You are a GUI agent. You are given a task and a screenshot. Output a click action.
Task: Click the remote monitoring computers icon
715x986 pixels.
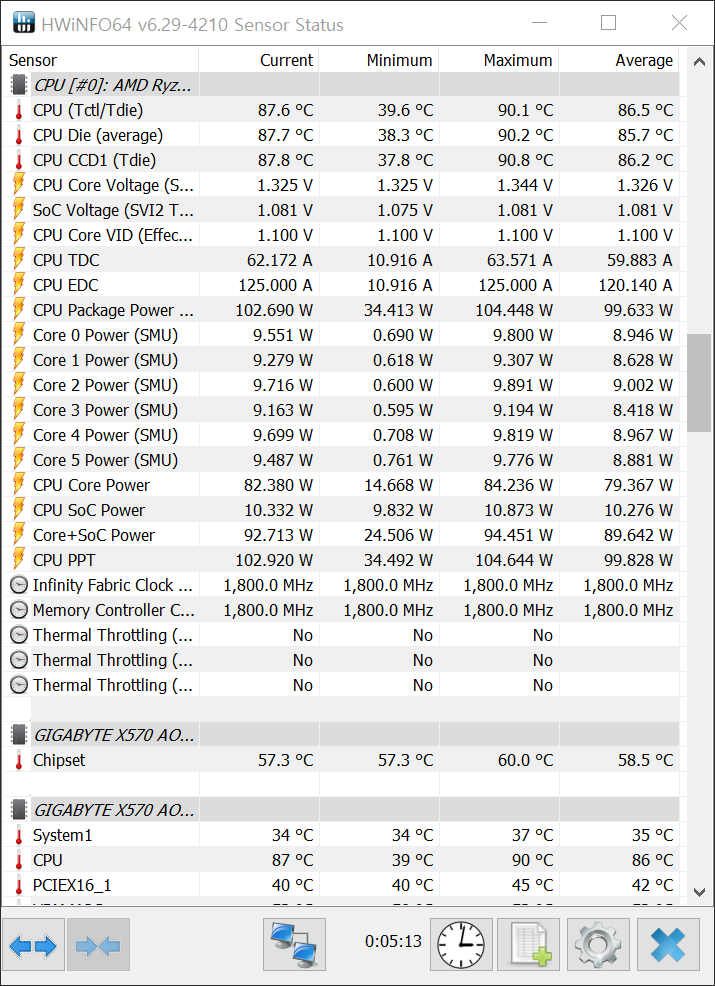coord(294,944)
